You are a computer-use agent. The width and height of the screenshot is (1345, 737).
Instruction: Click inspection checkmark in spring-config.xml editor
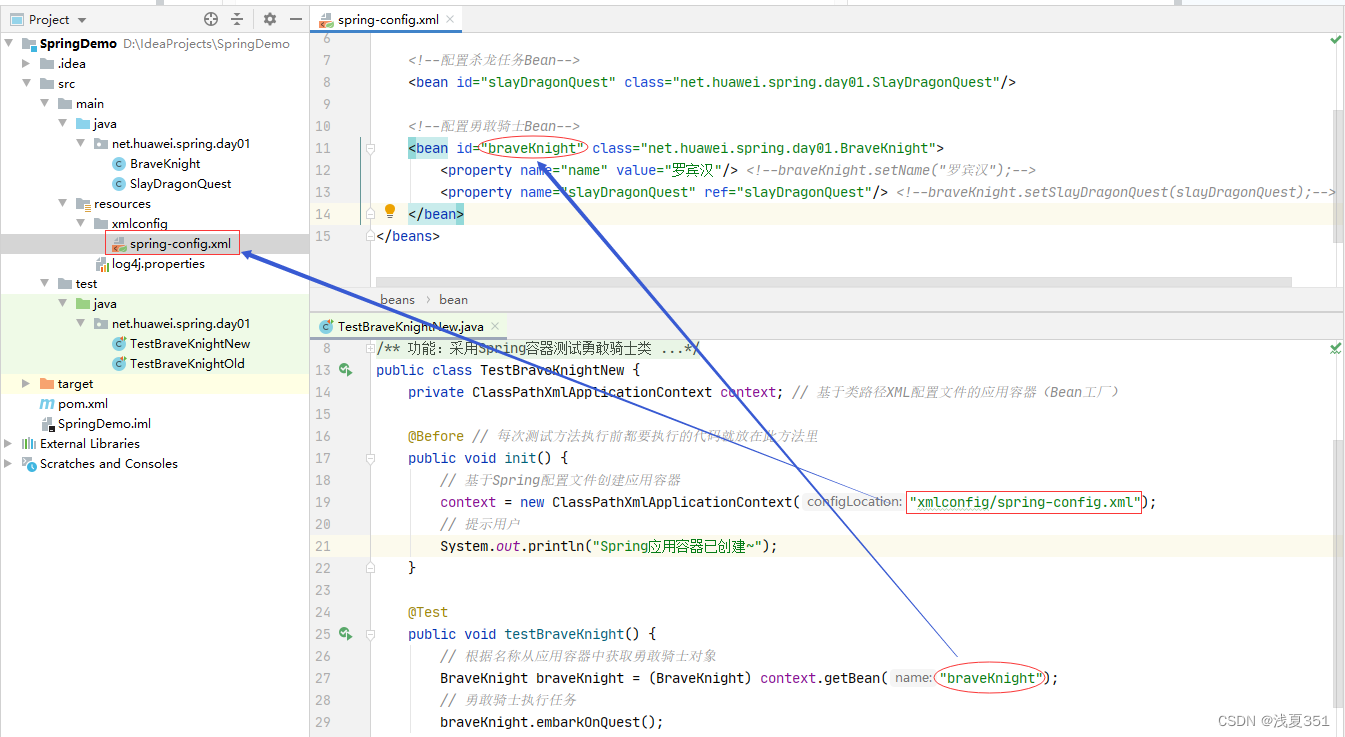pos(1335,40)
